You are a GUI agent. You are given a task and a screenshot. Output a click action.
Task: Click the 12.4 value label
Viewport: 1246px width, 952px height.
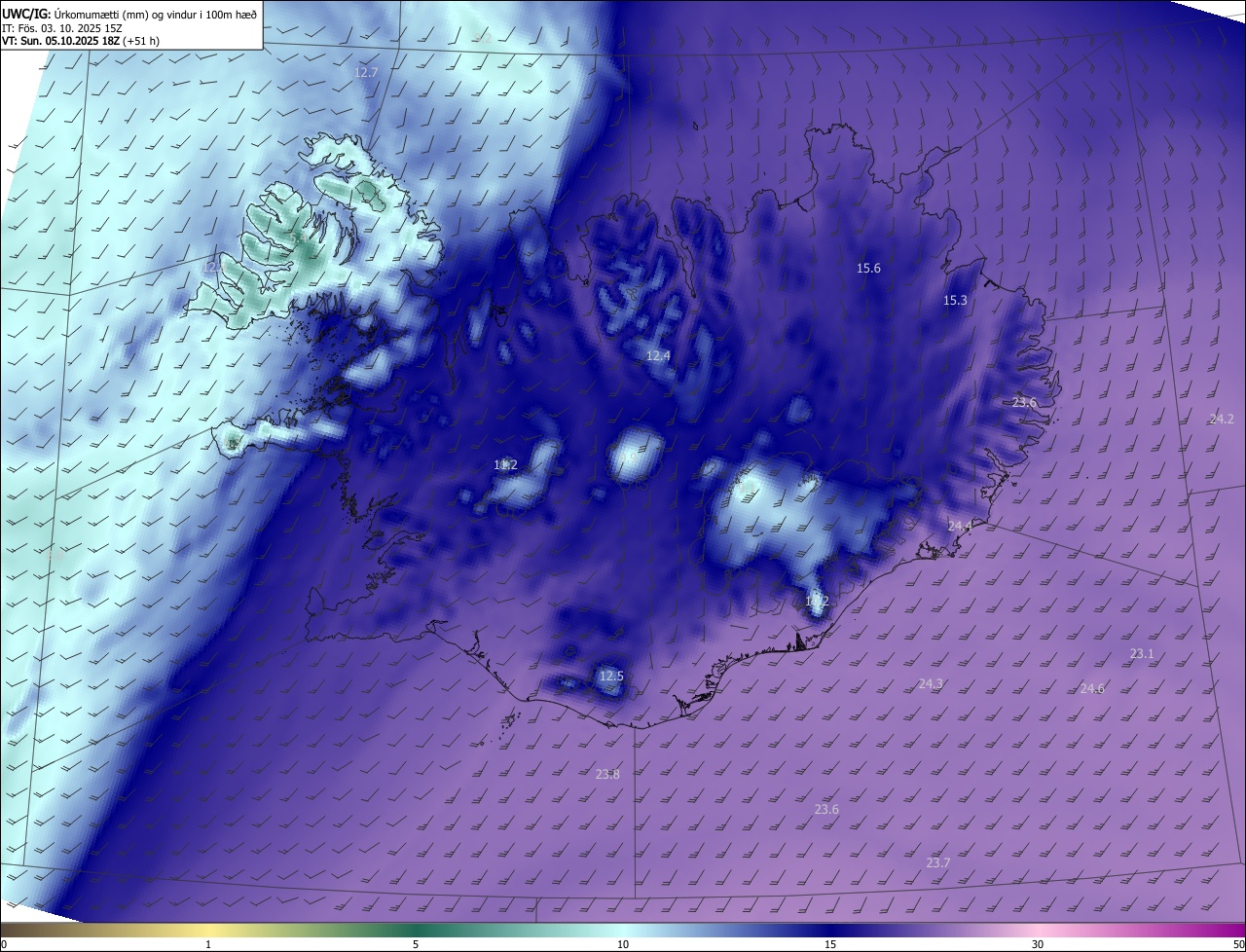pyautogui.click(x=659, y=356)
